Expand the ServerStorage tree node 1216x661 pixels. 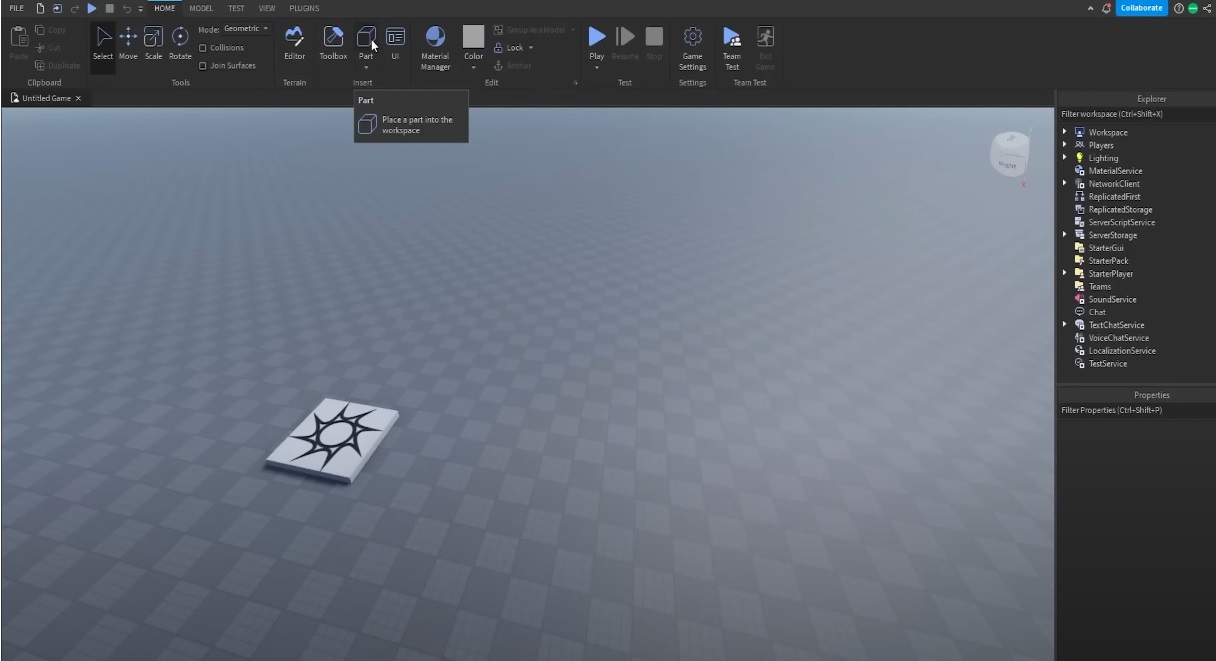(x=1065, y=235)
